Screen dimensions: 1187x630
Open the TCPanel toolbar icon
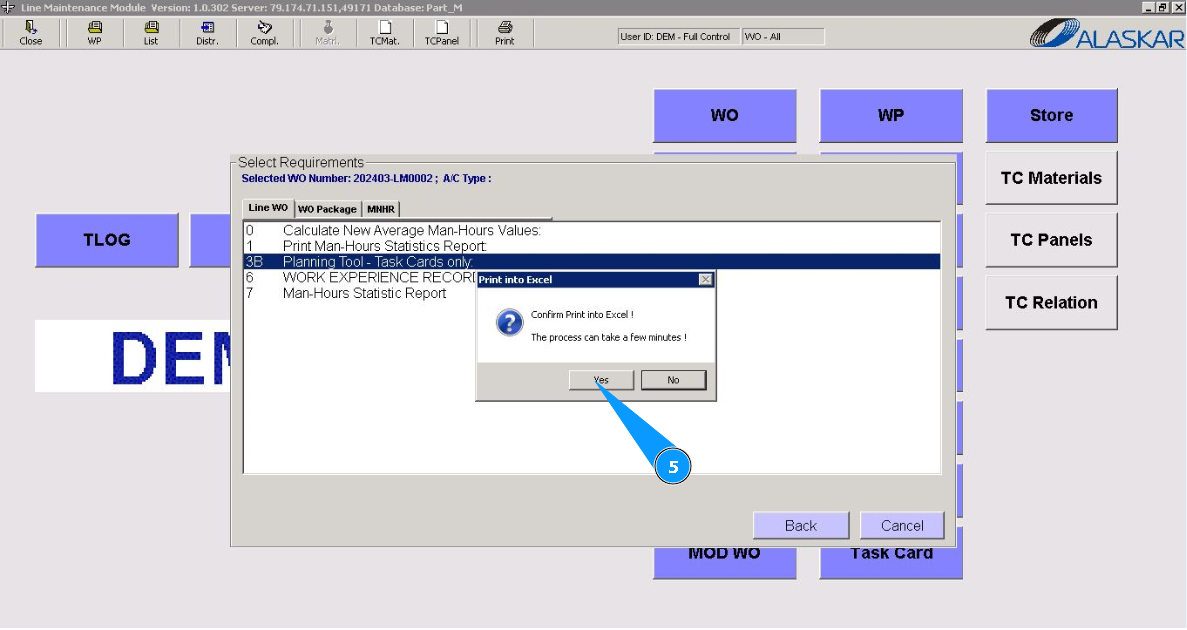point(441,33)
